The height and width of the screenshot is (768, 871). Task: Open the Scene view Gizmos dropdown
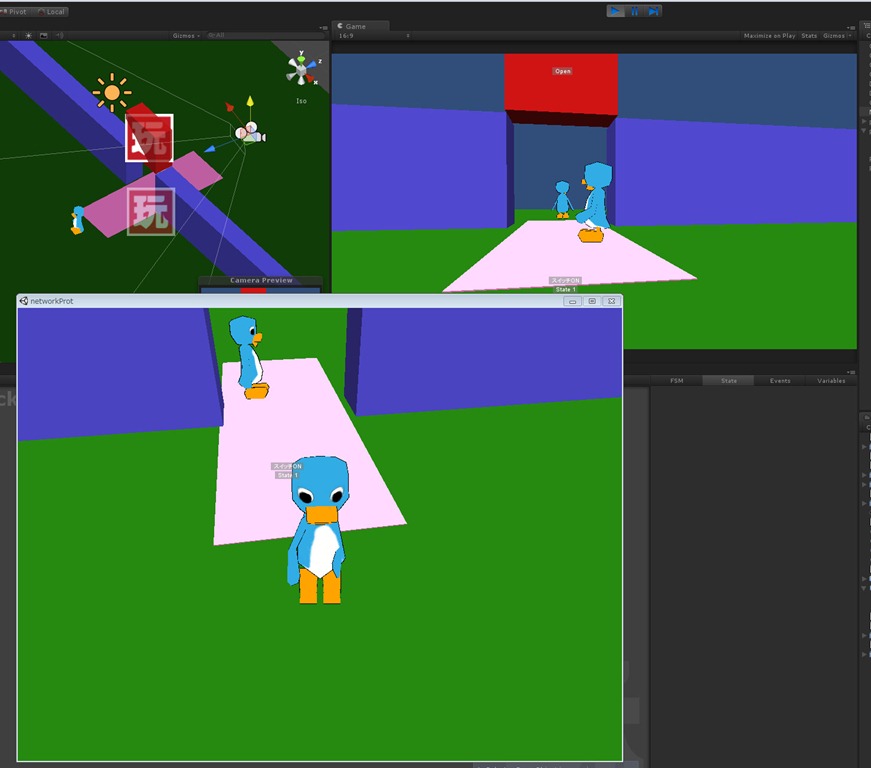coord(186,35)
